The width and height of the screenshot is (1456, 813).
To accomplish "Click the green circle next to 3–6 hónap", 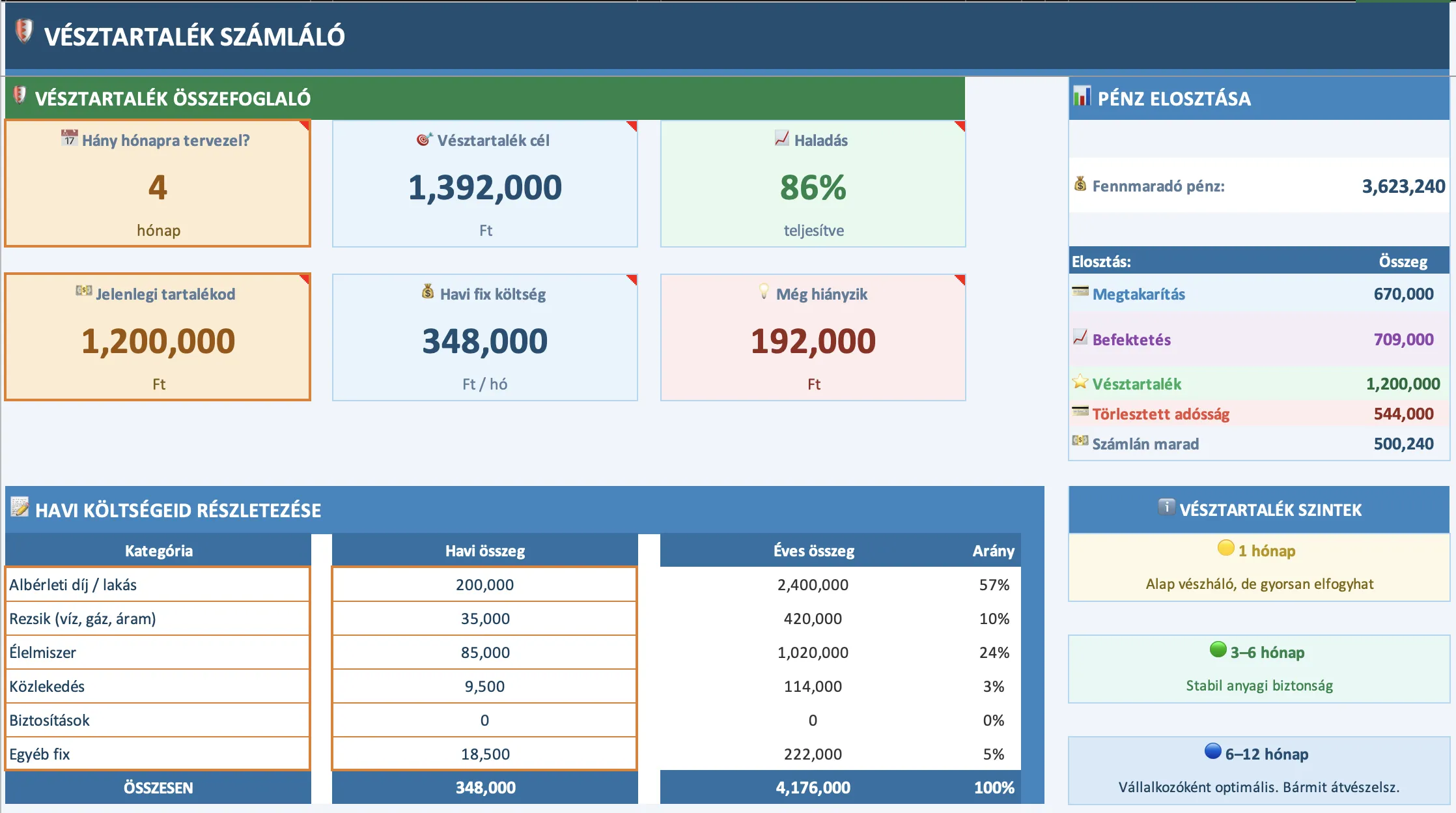I will (1218, 649).
